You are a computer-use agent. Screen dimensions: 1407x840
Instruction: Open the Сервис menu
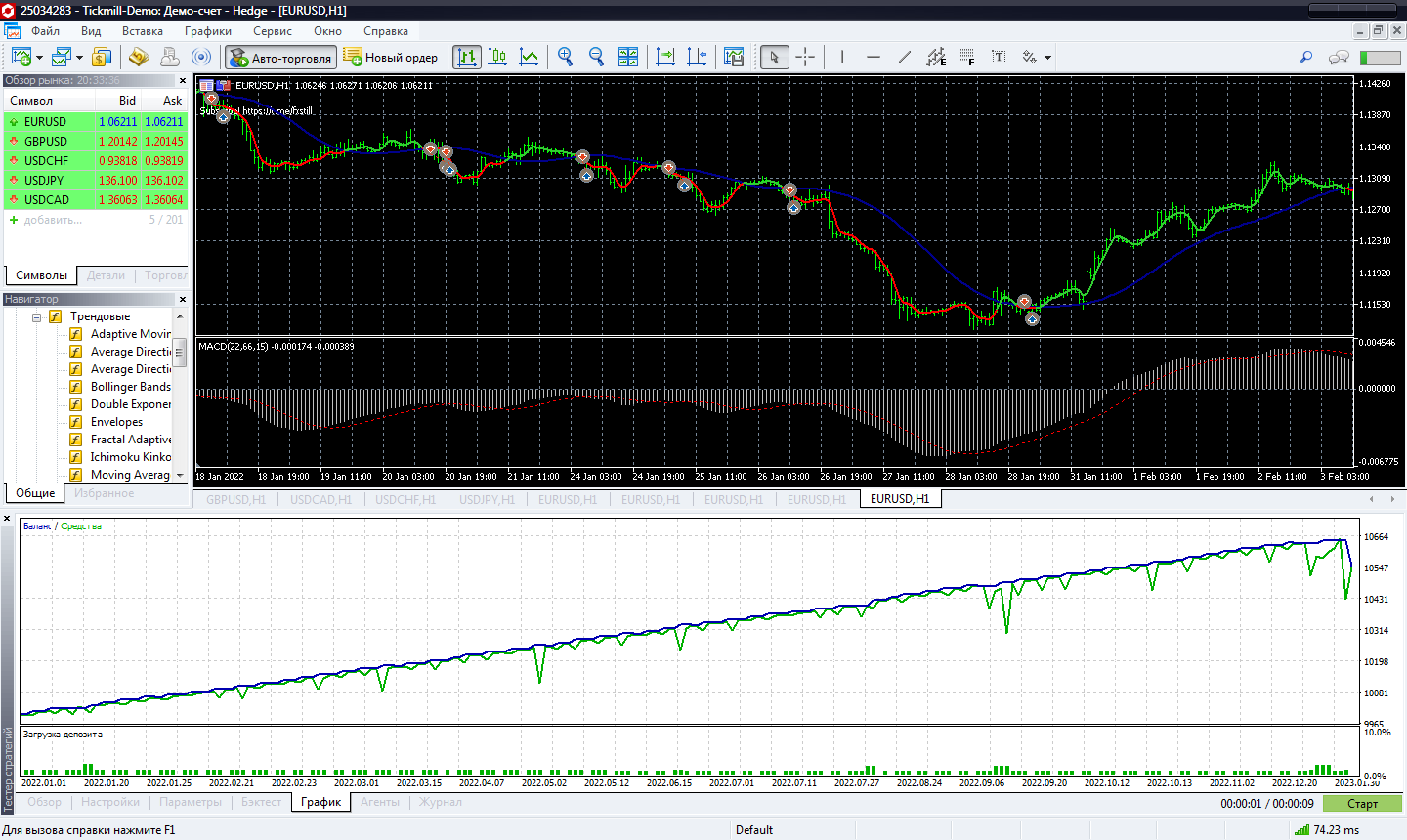273,31
